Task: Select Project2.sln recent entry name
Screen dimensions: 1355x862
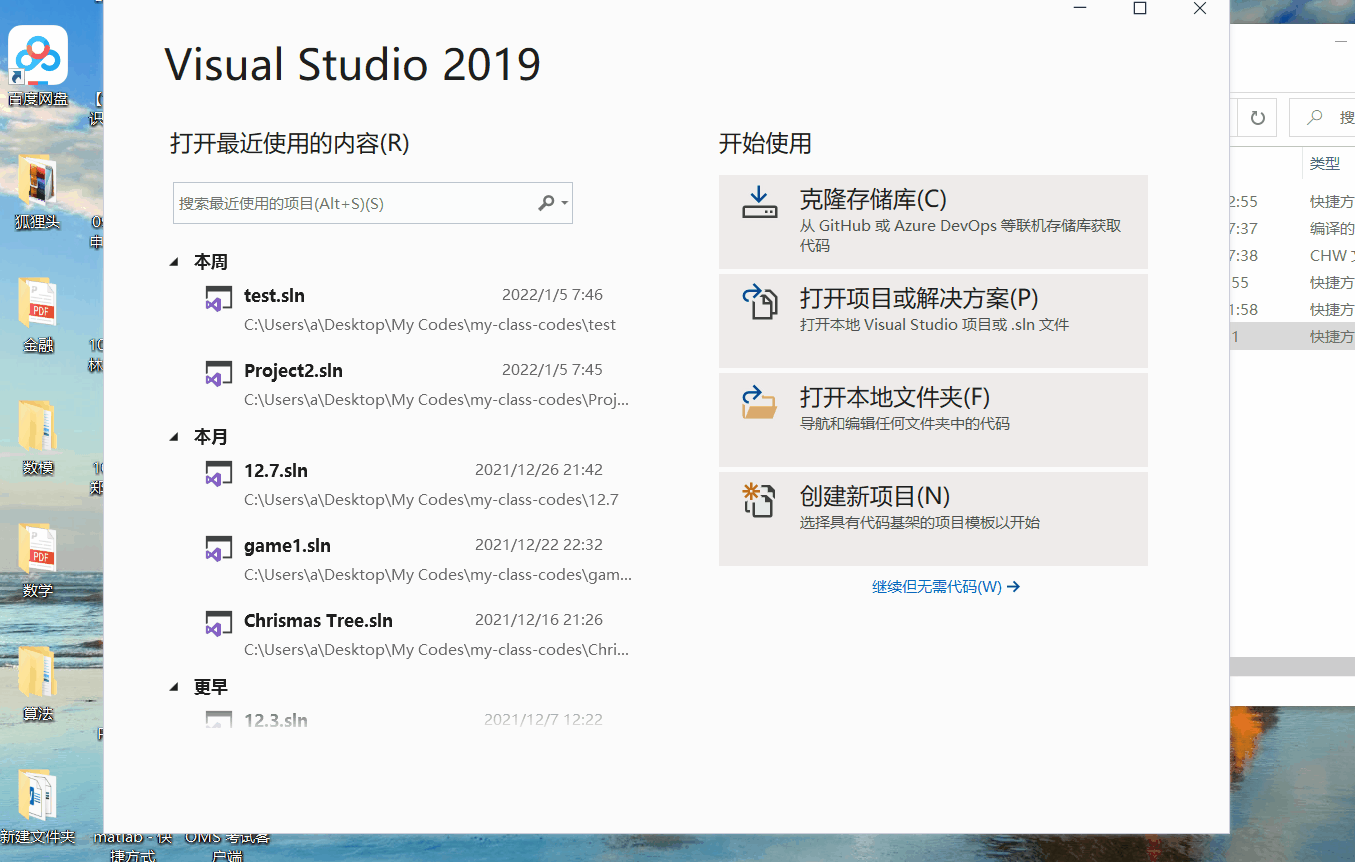Action: (x=293, y=371)
